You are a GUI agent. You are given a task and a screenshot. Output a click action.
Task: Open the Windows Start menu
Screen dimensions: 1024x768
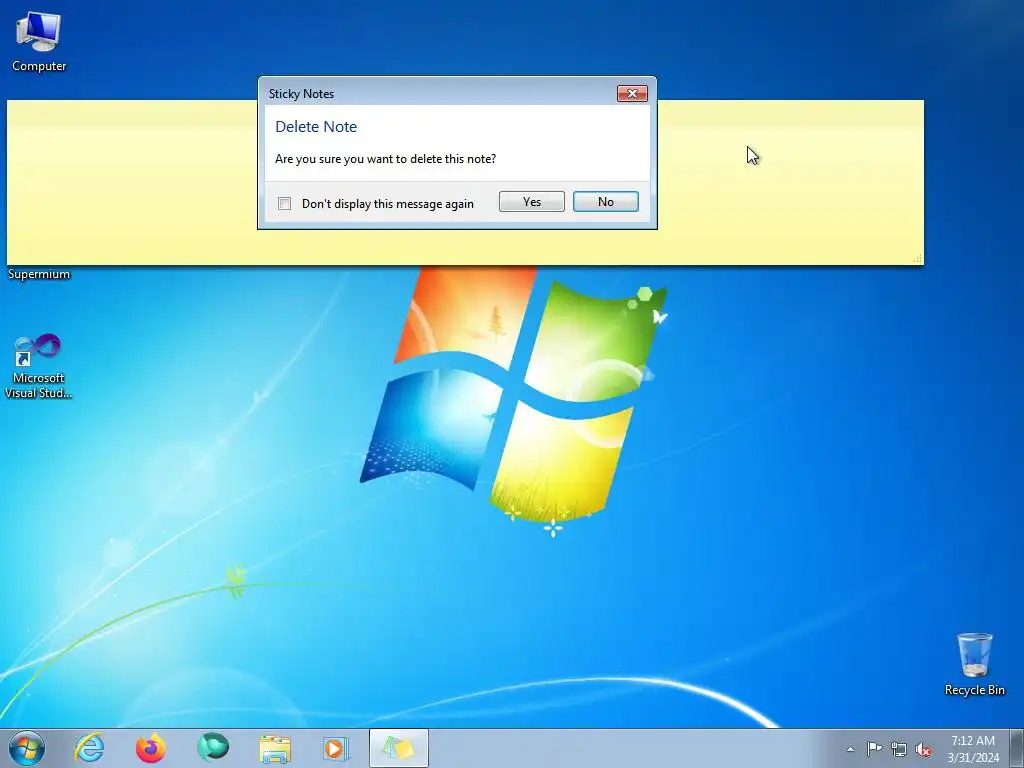pos(27,748)
